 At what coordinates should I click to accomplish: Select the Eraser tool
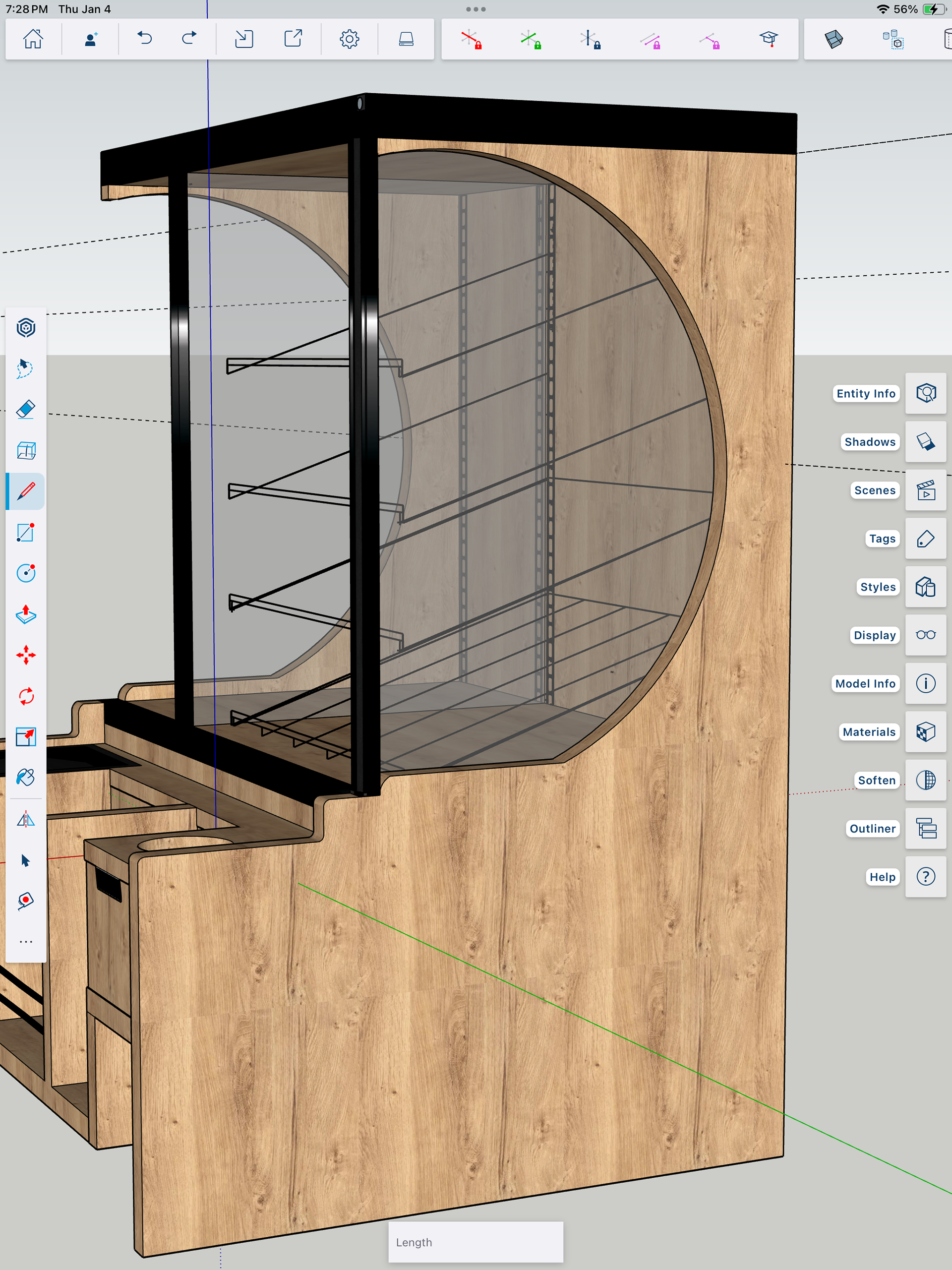click(x=26, y=409)
